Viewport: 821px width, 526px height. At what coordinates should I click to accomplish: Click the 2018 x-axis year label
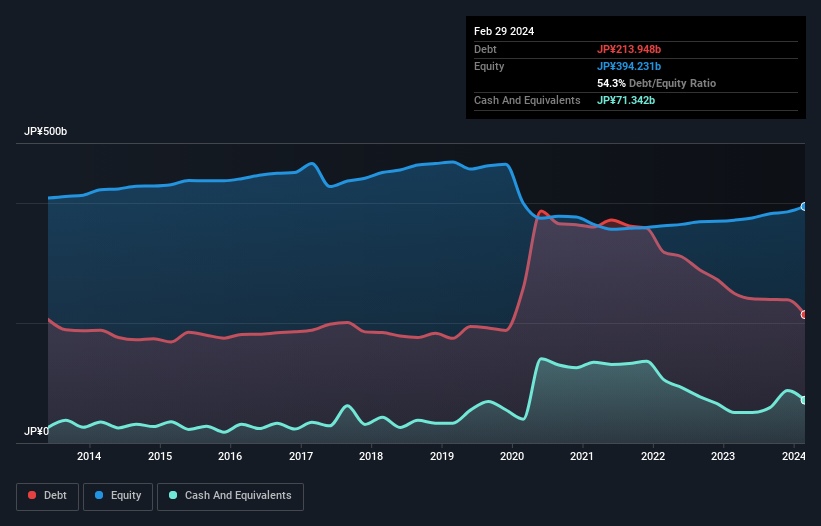coord(371,457)
